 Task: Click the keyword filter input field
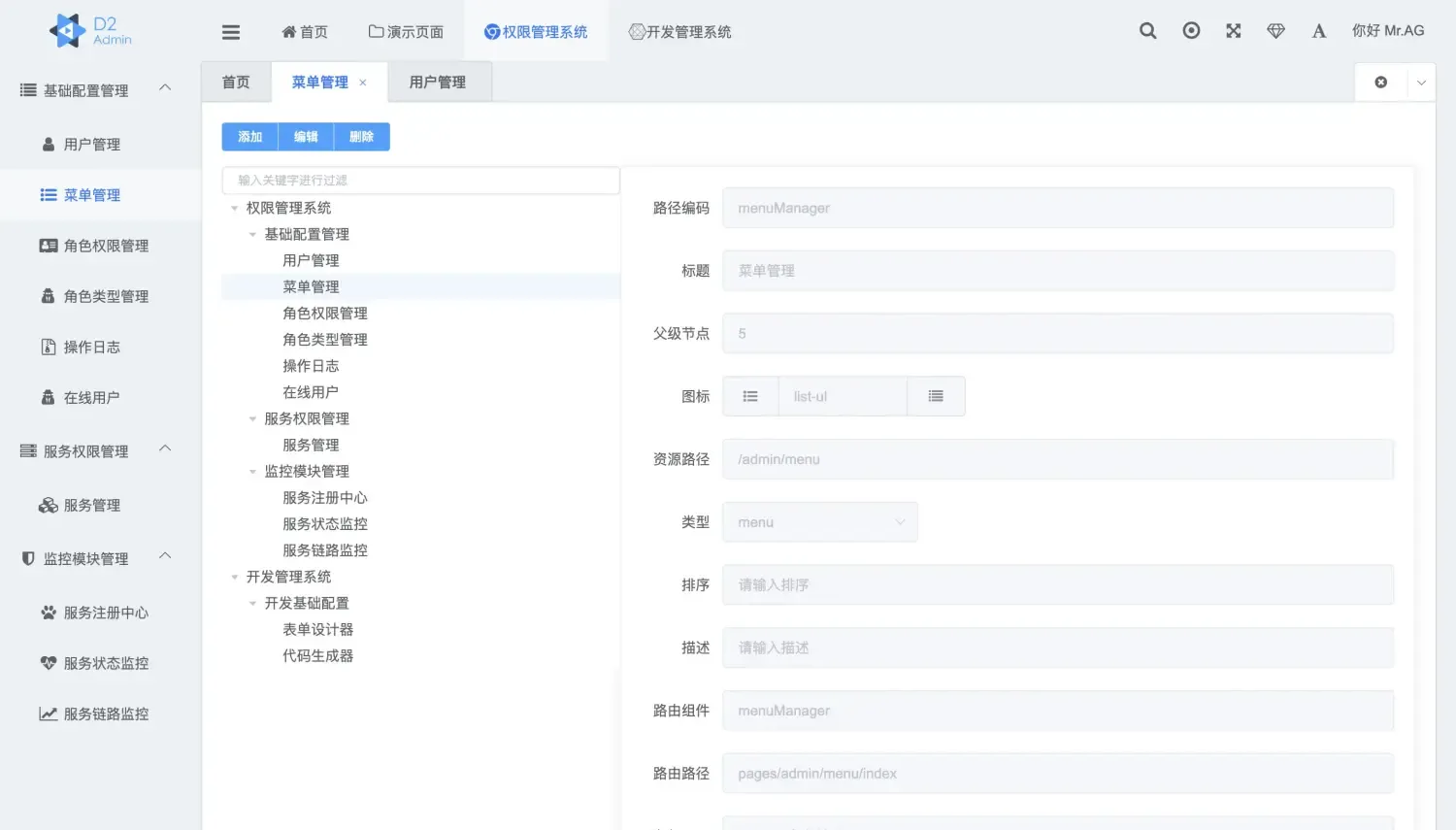[420, 180]
